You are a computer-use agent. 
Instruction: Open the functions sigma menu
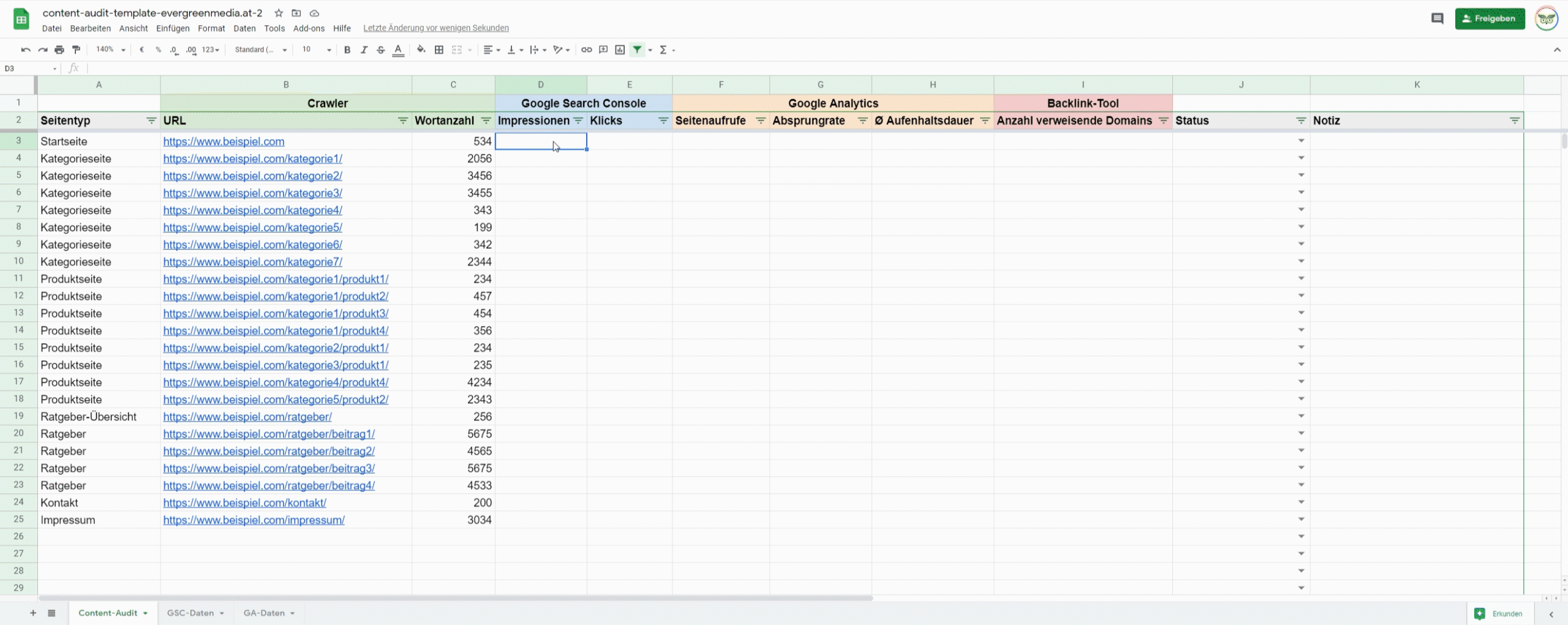click(666, 50)
